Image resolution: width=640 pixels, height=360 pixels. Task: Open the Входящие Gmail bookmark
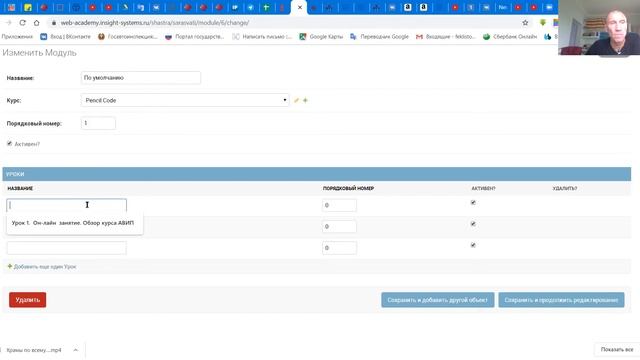[446, 37]
